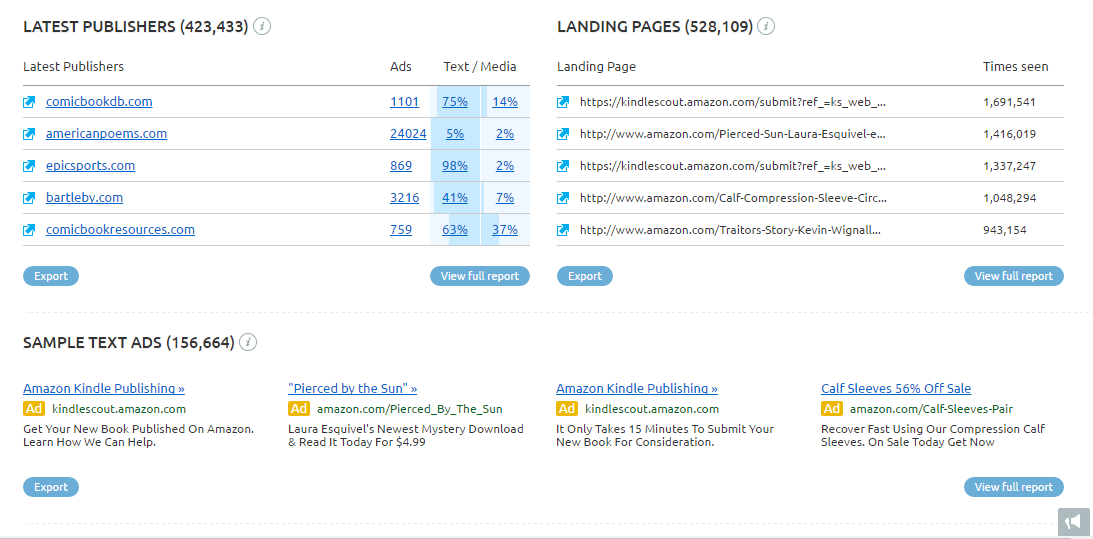Viewport: 1093px width, 539px height.
Task: Export the Sample Text Ads
Action: click(x=51, y=487)
